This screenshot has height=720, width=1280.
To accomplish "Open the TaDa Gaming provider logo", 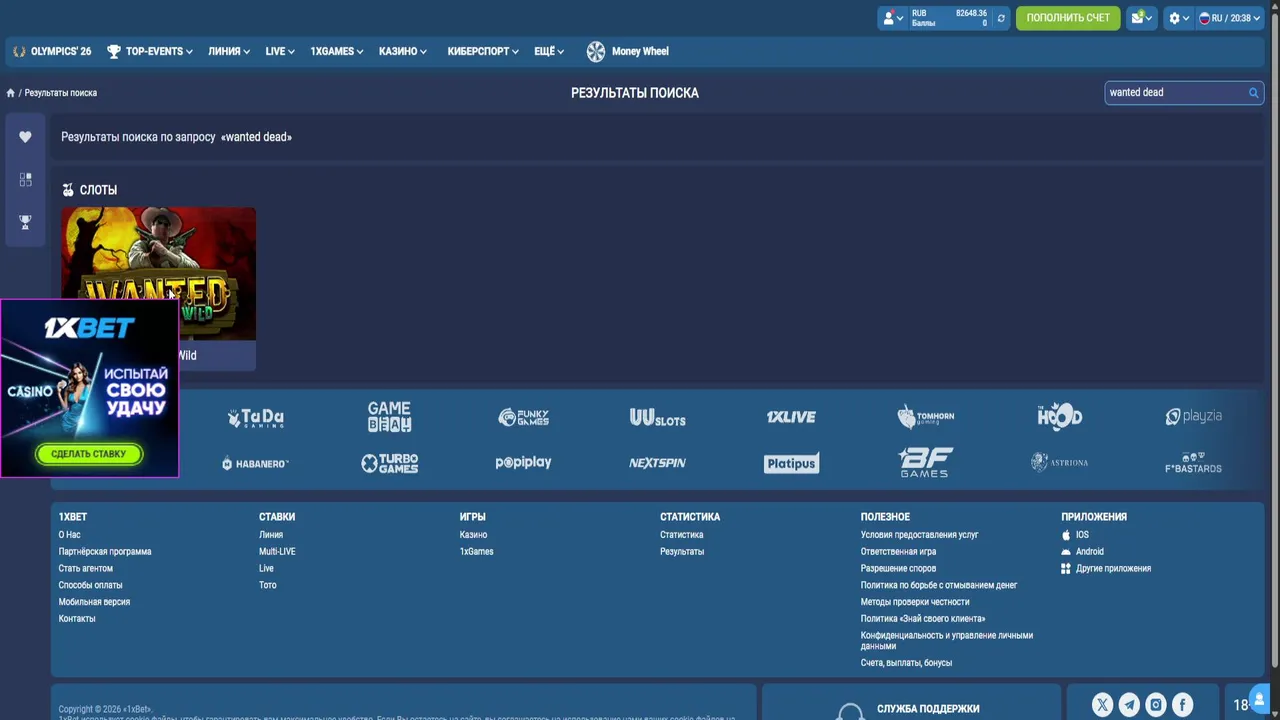I will tap(256, 418).
